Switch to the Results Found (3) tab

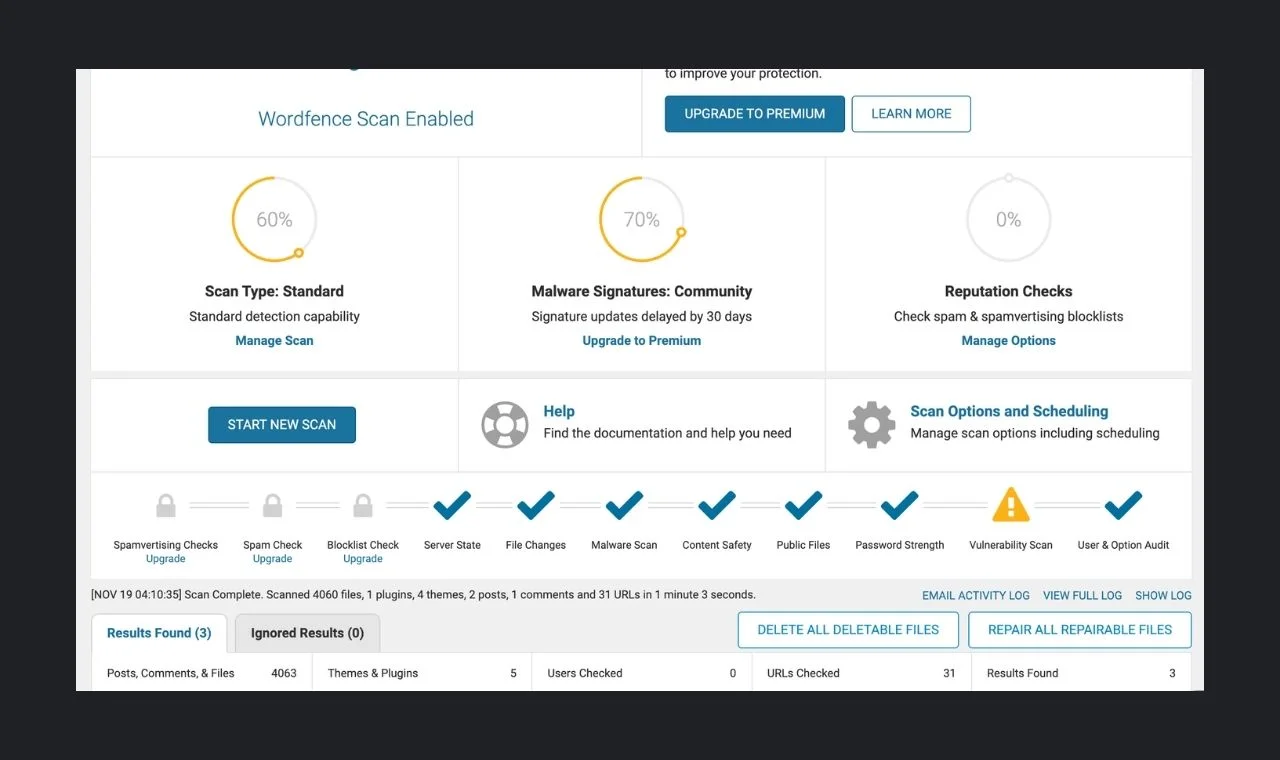pyautogui.click(x=159, y=633)
